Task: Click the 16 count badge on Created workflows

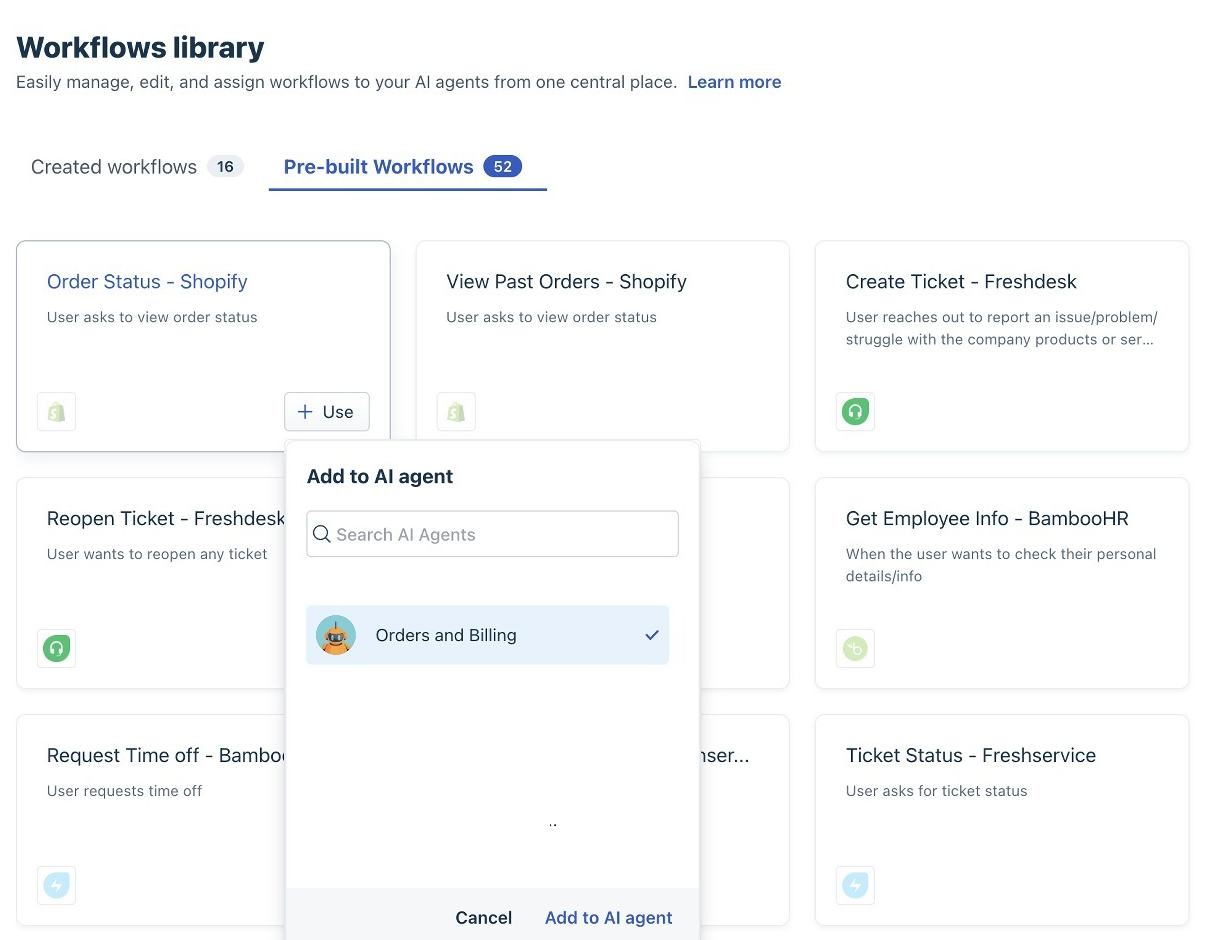Action: pos(225,167)
